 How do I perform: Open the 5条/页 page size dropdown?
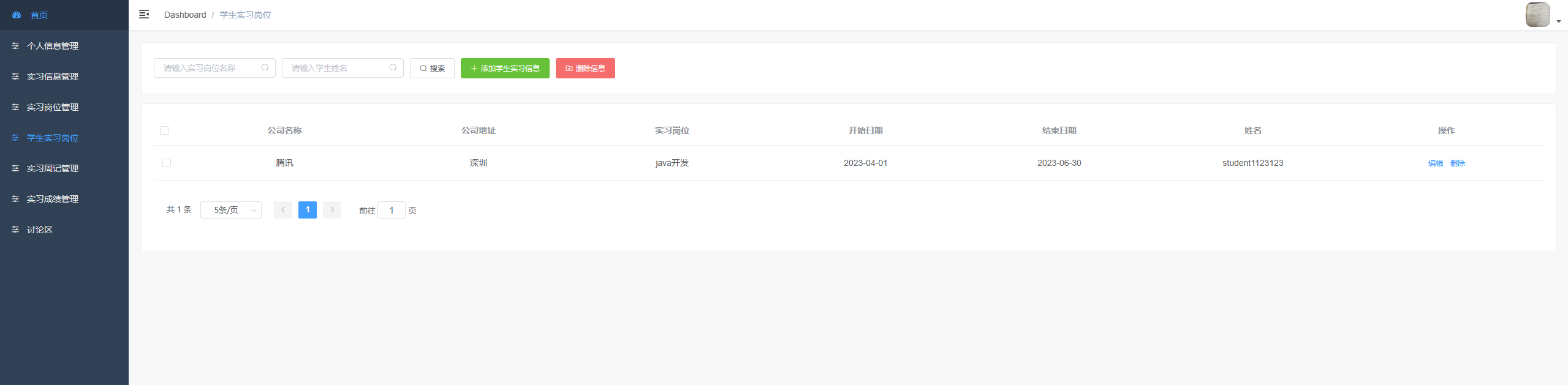click(231, 210)
